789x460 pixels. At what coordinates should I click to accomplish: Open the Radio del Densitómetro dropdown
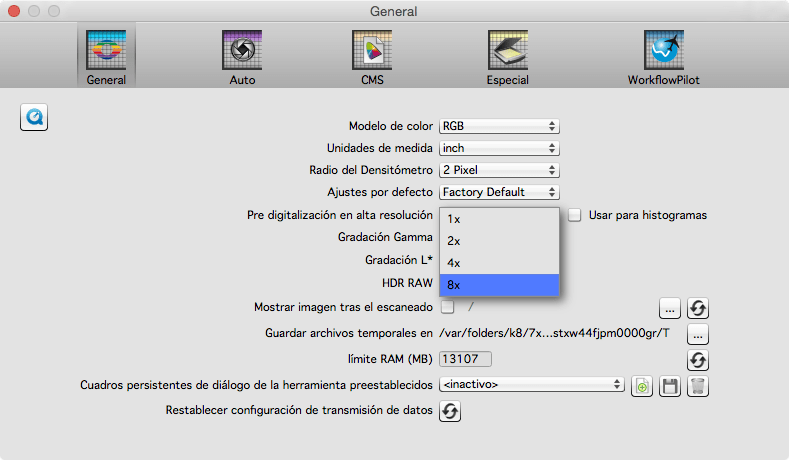tap(499, 170)
